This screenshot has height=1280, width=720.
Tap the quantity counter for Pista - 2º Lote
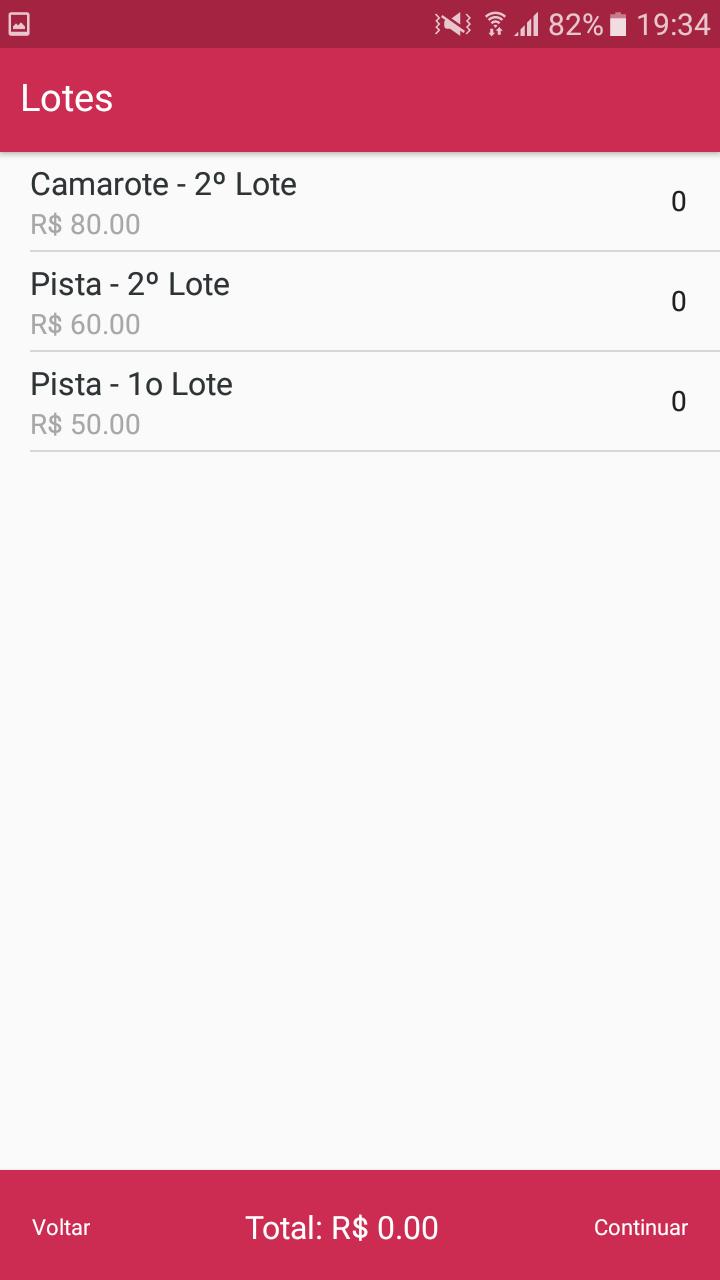click(x=678, y=302)
